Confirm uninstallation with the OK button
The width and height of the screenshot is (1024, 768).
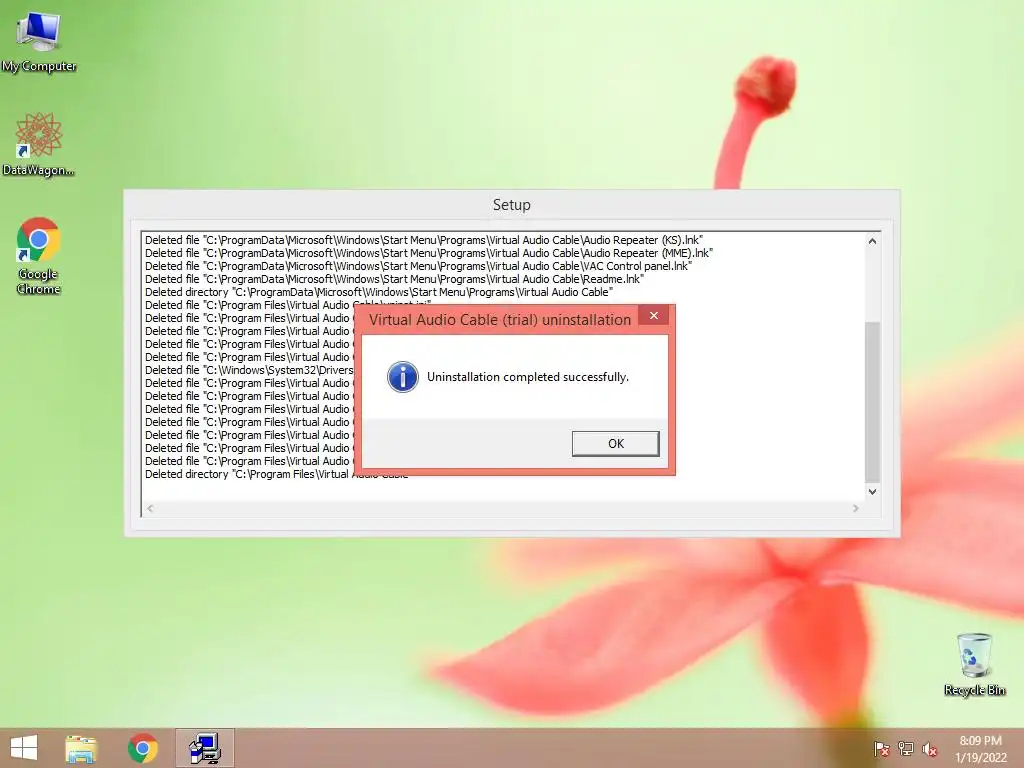[x=615, y=443]
